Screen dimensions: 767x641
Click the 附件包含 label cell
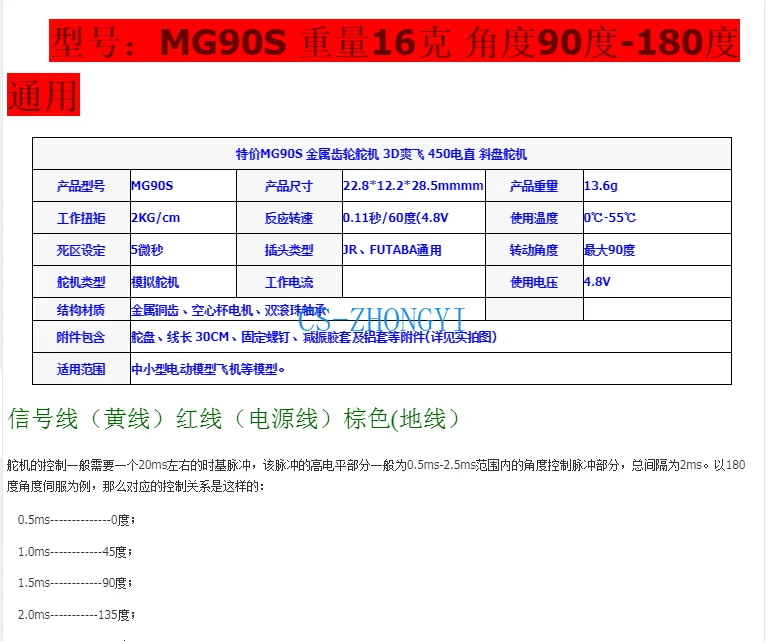[81, 338]
